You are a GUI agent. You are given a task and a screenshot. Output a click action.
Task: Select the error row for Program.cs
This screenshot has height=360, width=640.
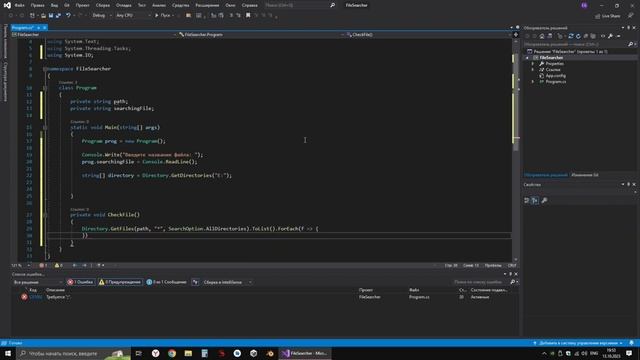265,297
